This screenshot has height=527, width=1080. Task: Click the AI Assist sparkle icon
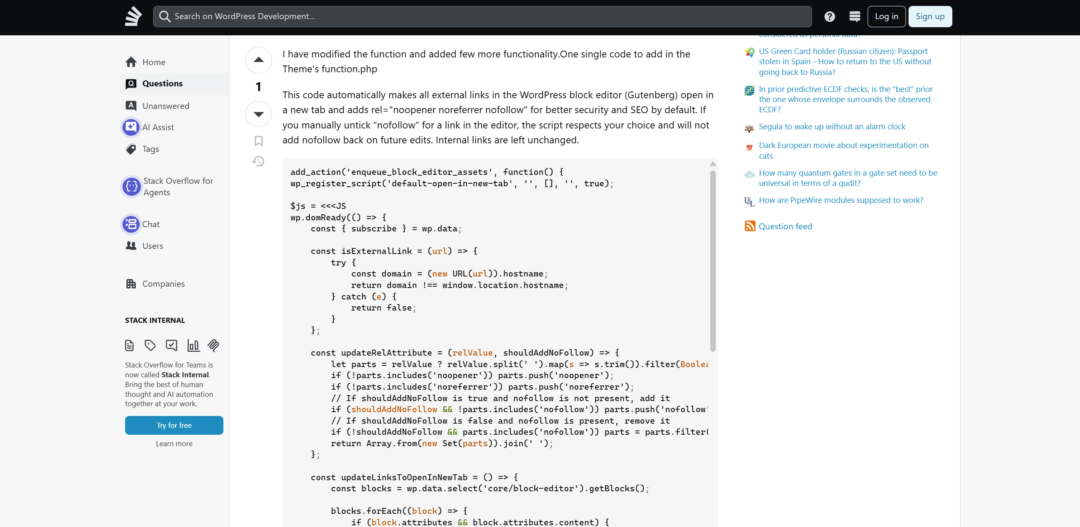coord(131,127)
